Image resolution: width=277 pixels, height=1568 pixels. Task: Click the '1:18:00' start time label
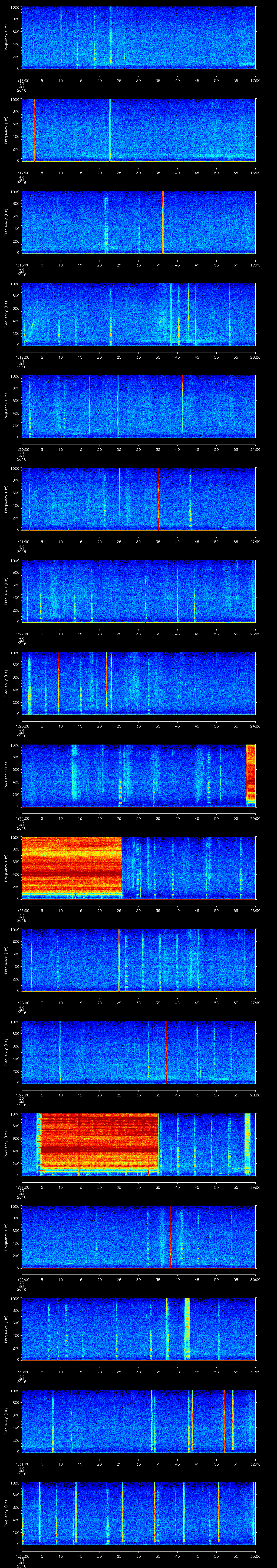click(x=22, y=265)
